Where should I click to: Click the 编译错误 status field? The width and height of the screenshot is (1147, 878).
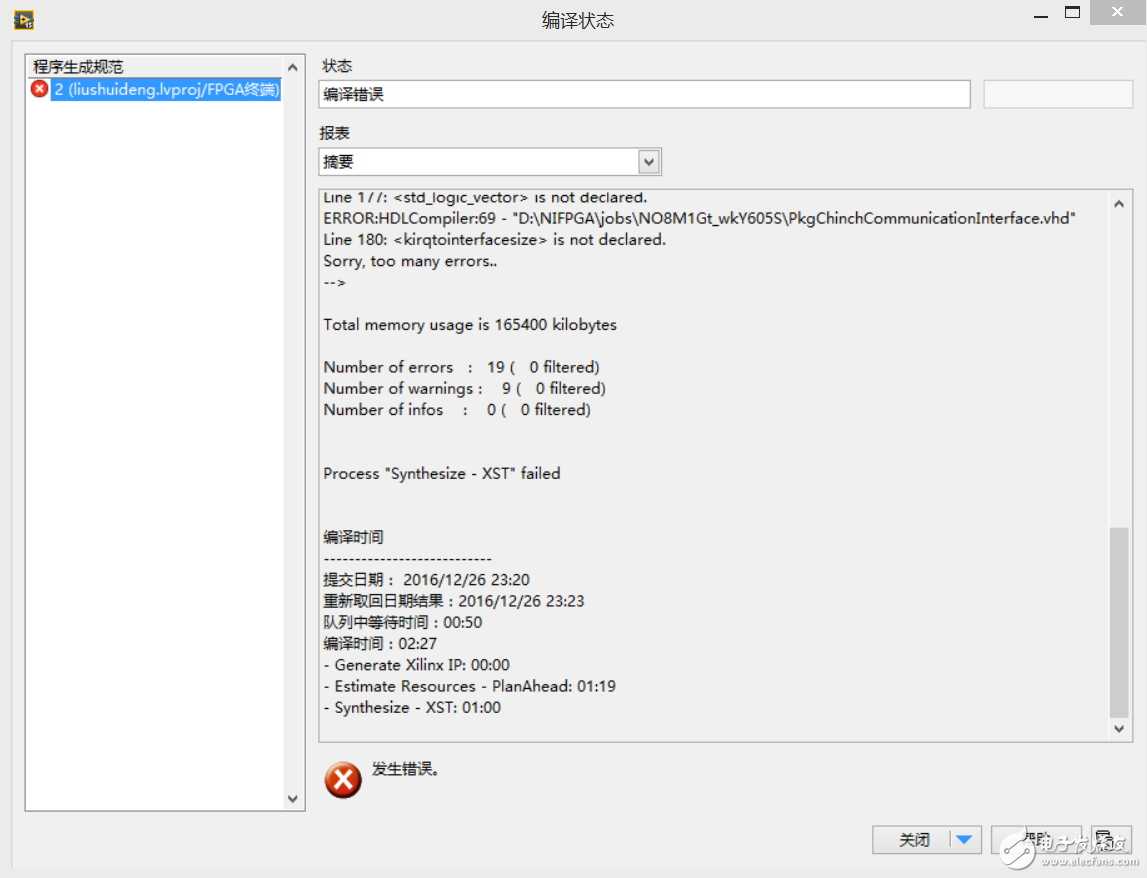644,94
